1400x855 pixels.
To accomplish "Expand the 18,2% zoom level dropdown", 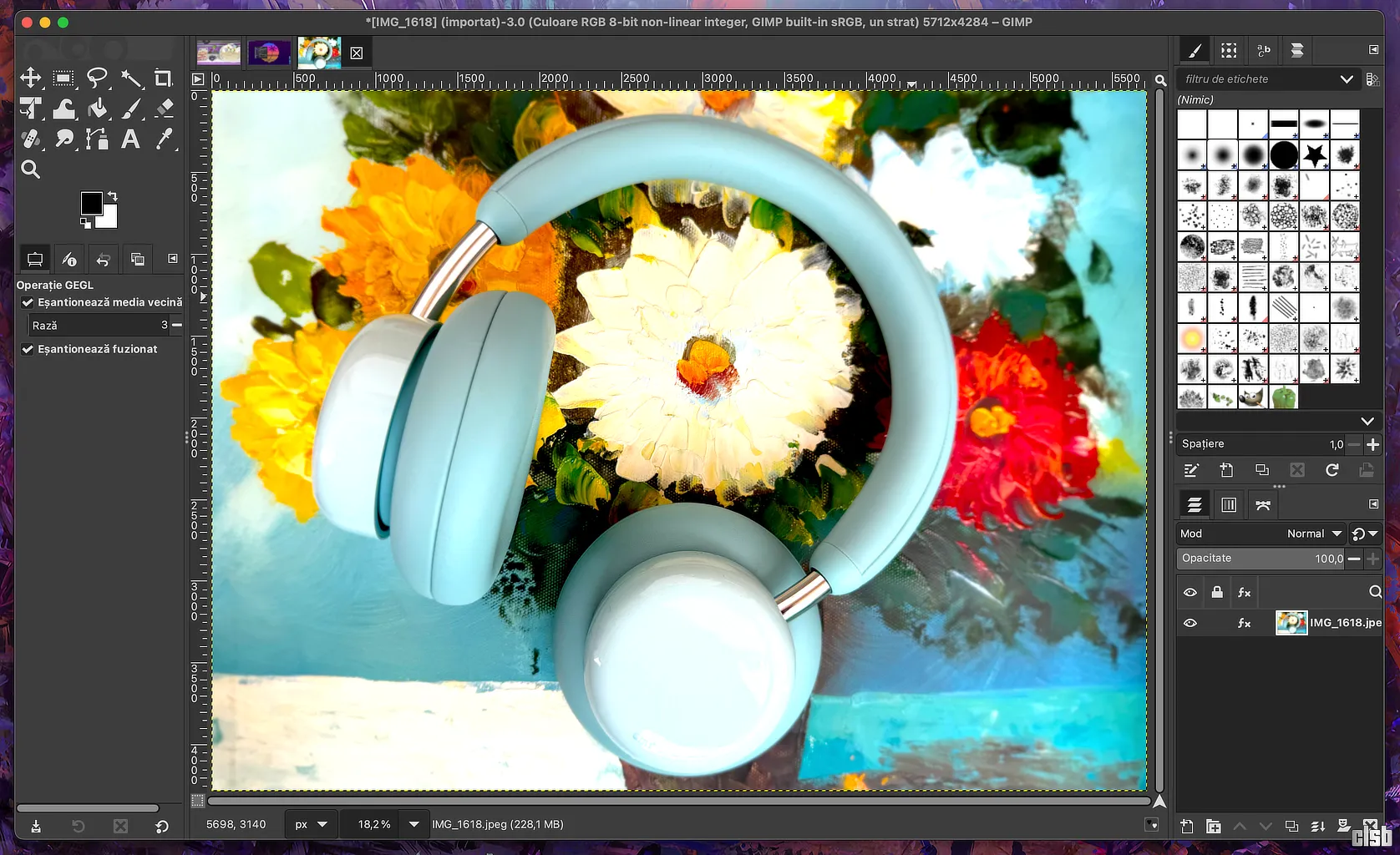I will [413, 824].
